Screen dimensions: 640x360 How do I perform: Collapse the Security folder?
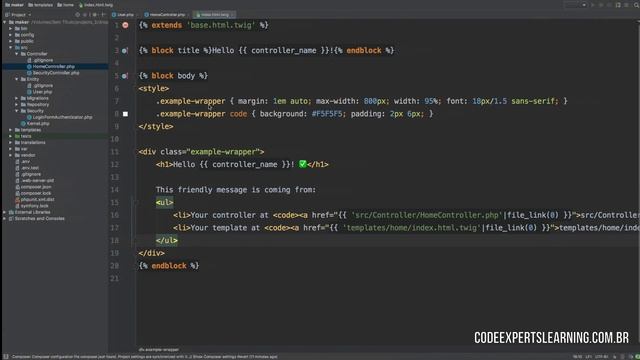[x=17, y=111]
